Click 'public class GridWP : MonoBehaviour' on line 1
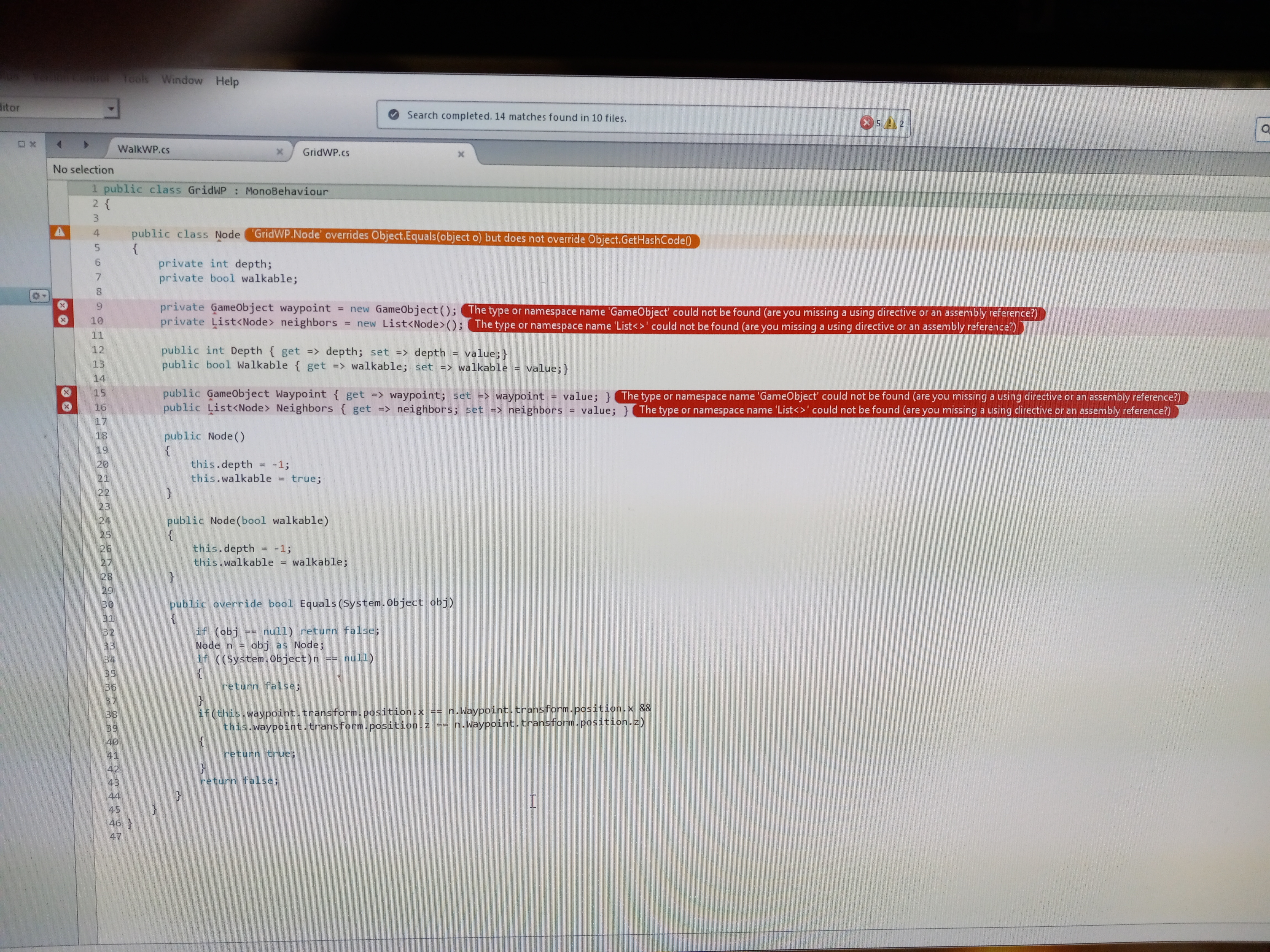1270x952 pixels. [216, 190]
